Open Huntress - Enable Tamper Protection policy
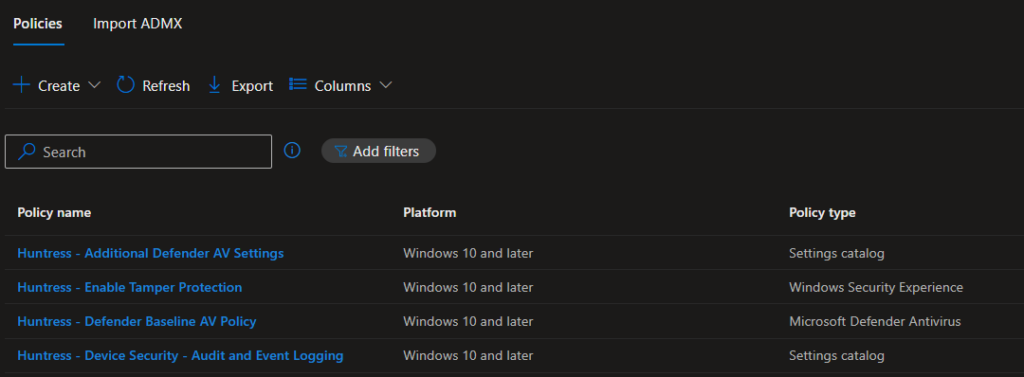This screenshot has width=1024, height=377. 129,287
